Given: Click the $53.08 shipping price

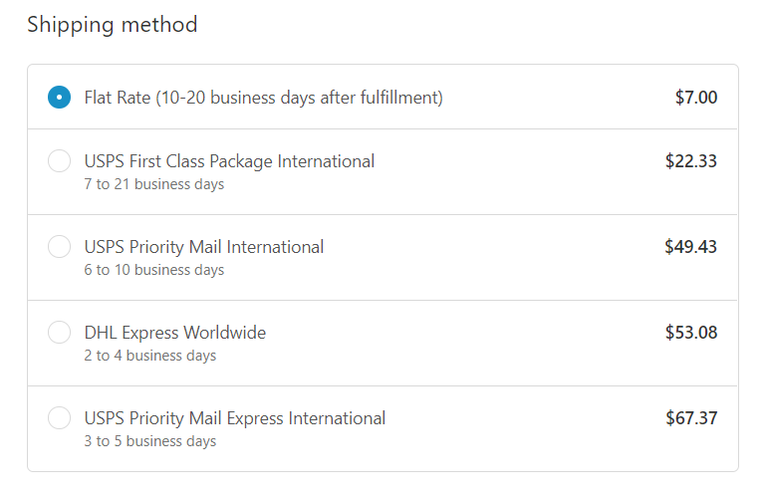Looking at the screenshot, I should (691, 333).
